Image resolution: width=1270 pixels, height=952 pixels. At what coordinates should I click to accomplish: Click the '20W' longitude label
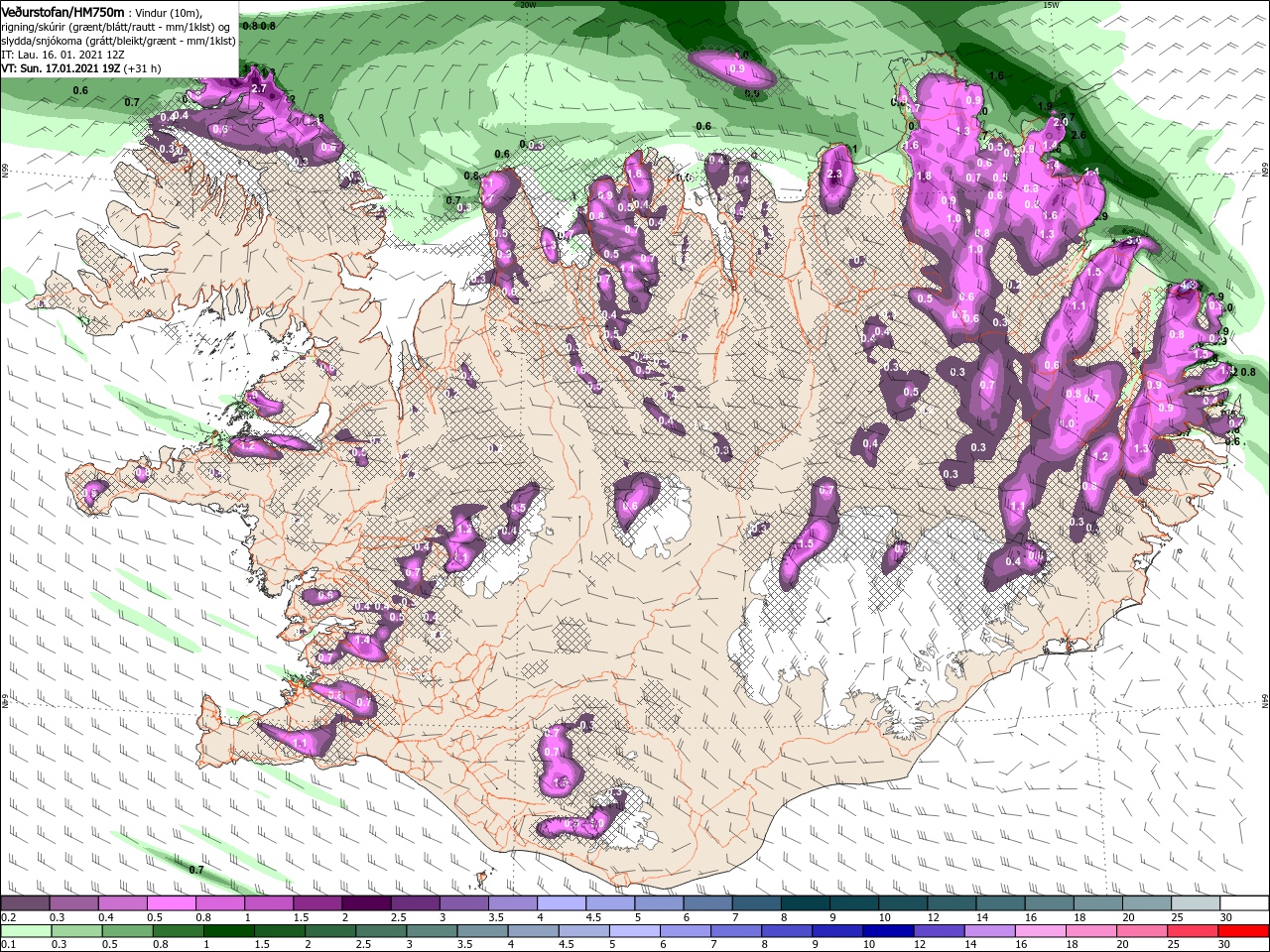(527, 5)
